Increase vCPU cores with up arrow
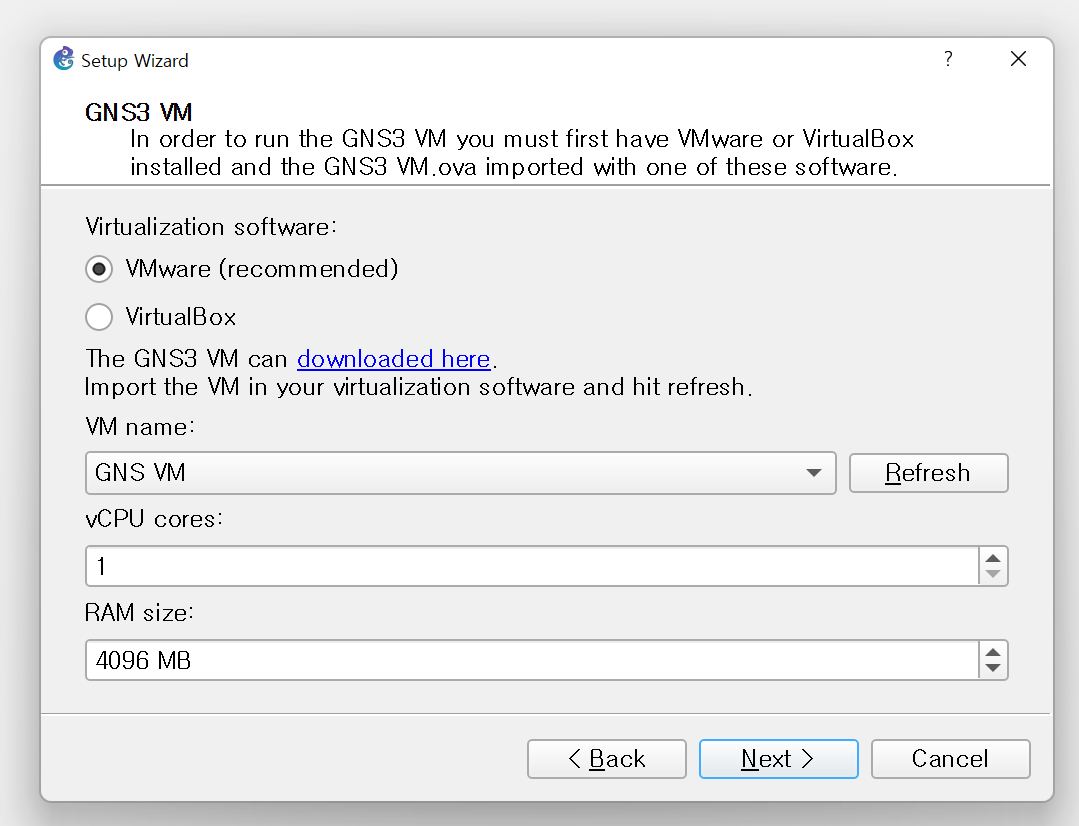Viewport: 1079px width, 826px height. pos(993,558)
